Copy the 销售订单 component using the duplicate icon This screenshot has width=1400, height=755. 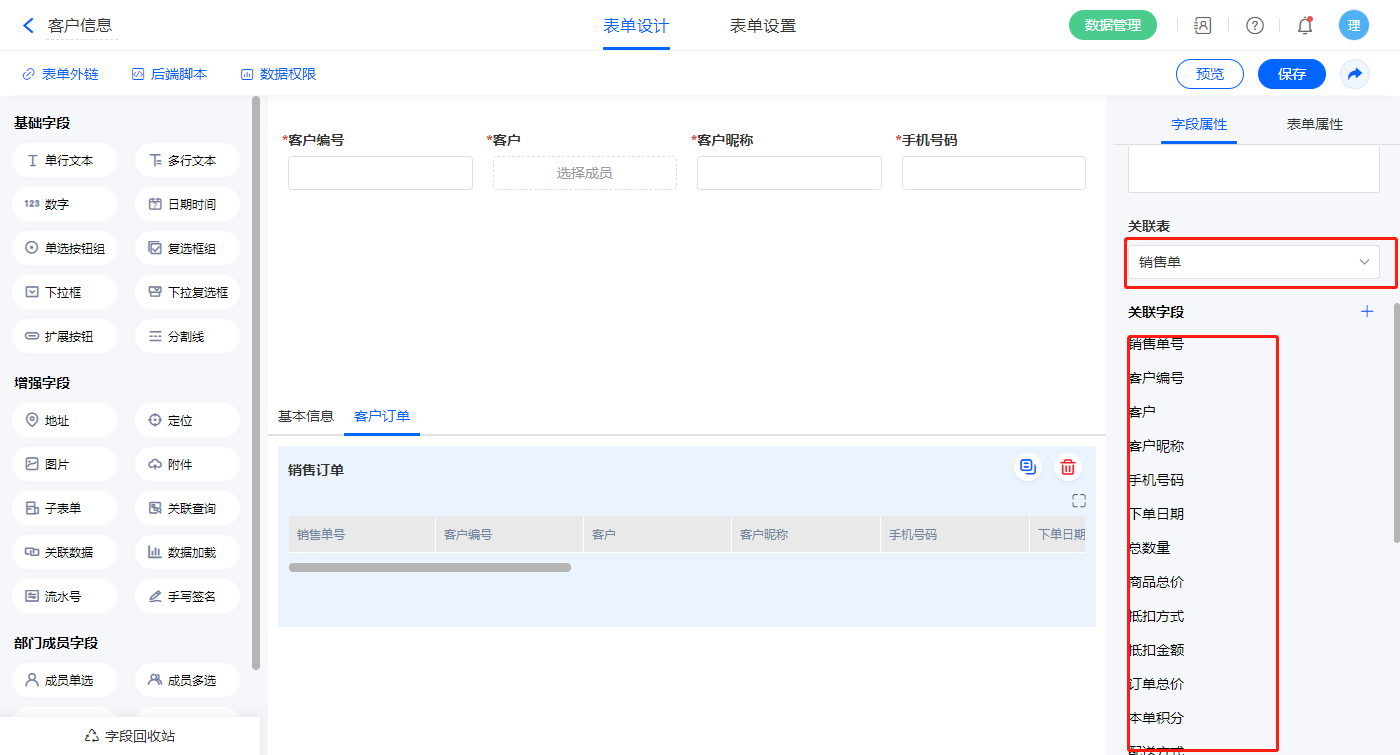click(x=1027, y=467)
